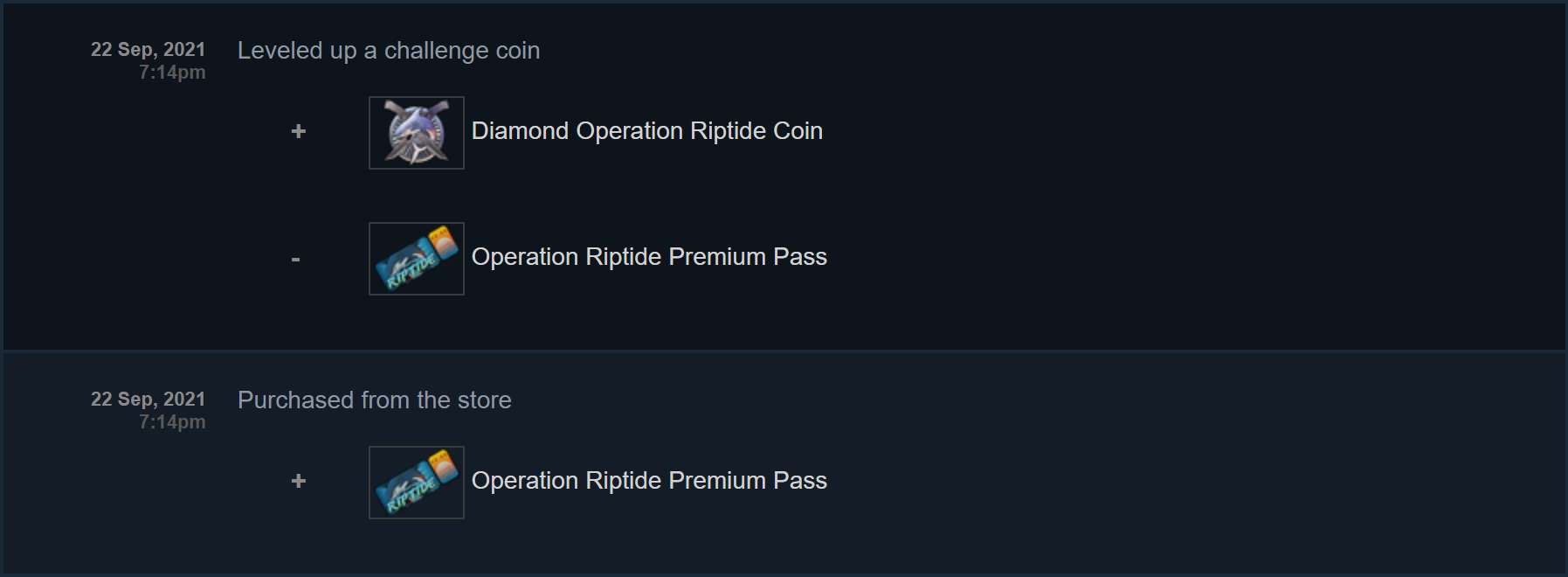Click the date of the leveled up entry
1568x577 pixels.
coord(148,50)
